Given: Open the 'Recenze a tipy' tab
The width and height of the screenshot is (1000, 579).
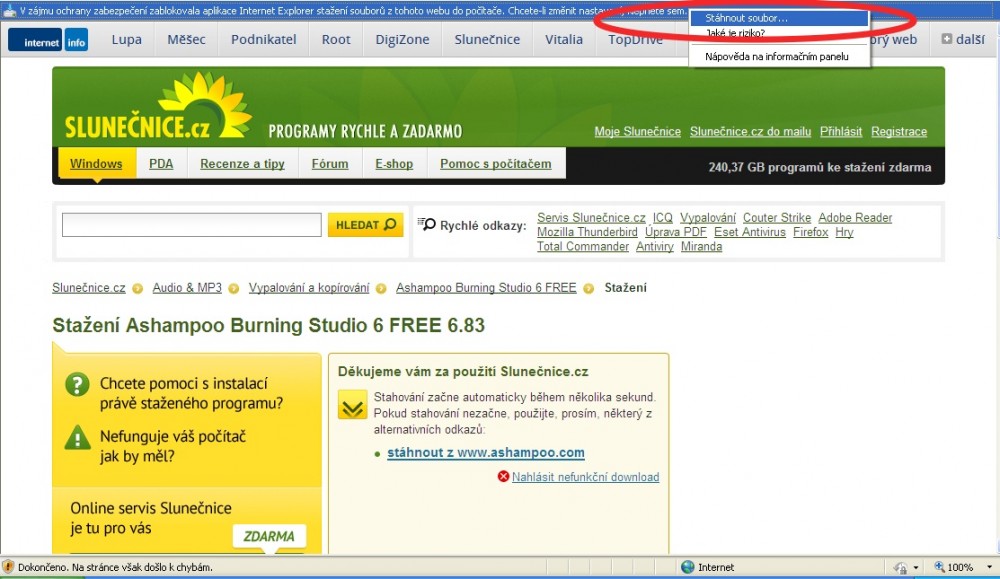Looking at the screenshot, I should tap(242, 164).
